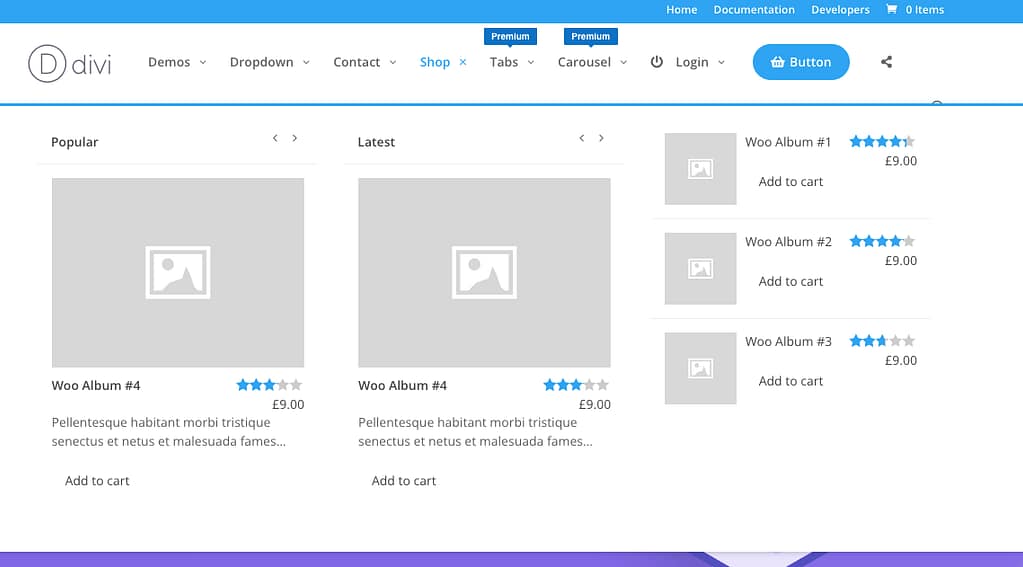Click the Login power icon
The height and width of the screenshot is (567, 1023).
(x=657, y=62)
